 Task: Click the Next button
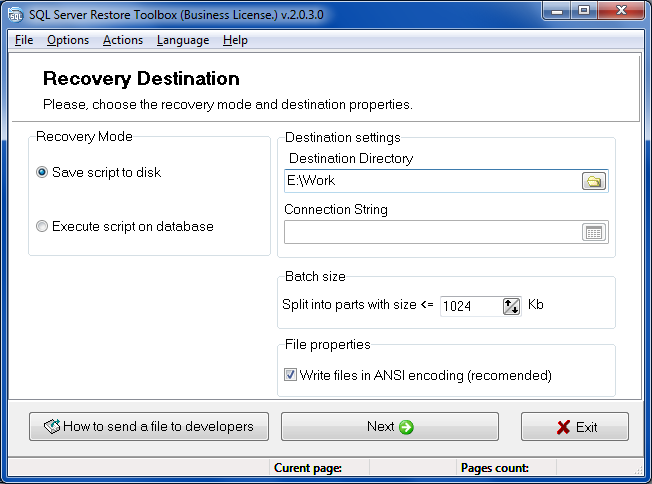point(390,427)
